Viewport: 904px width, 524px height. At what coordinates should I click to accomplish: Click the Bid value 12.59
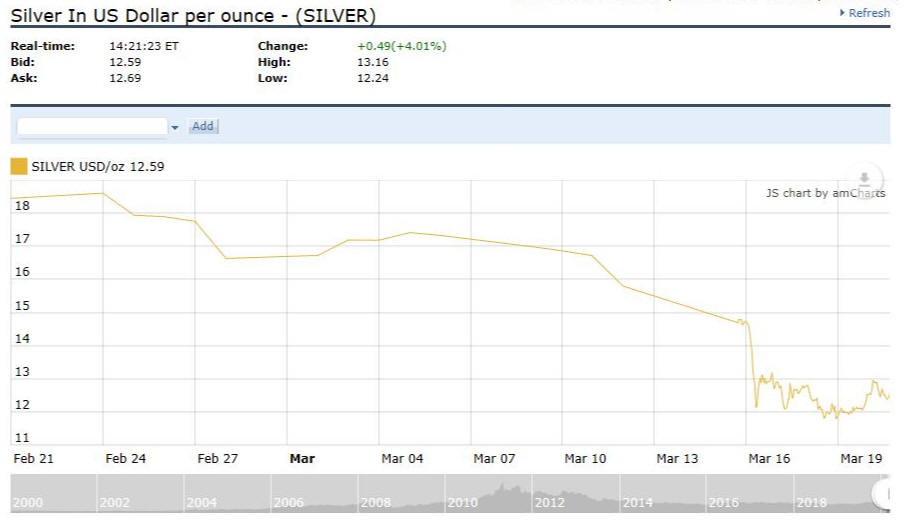point(125,62)
